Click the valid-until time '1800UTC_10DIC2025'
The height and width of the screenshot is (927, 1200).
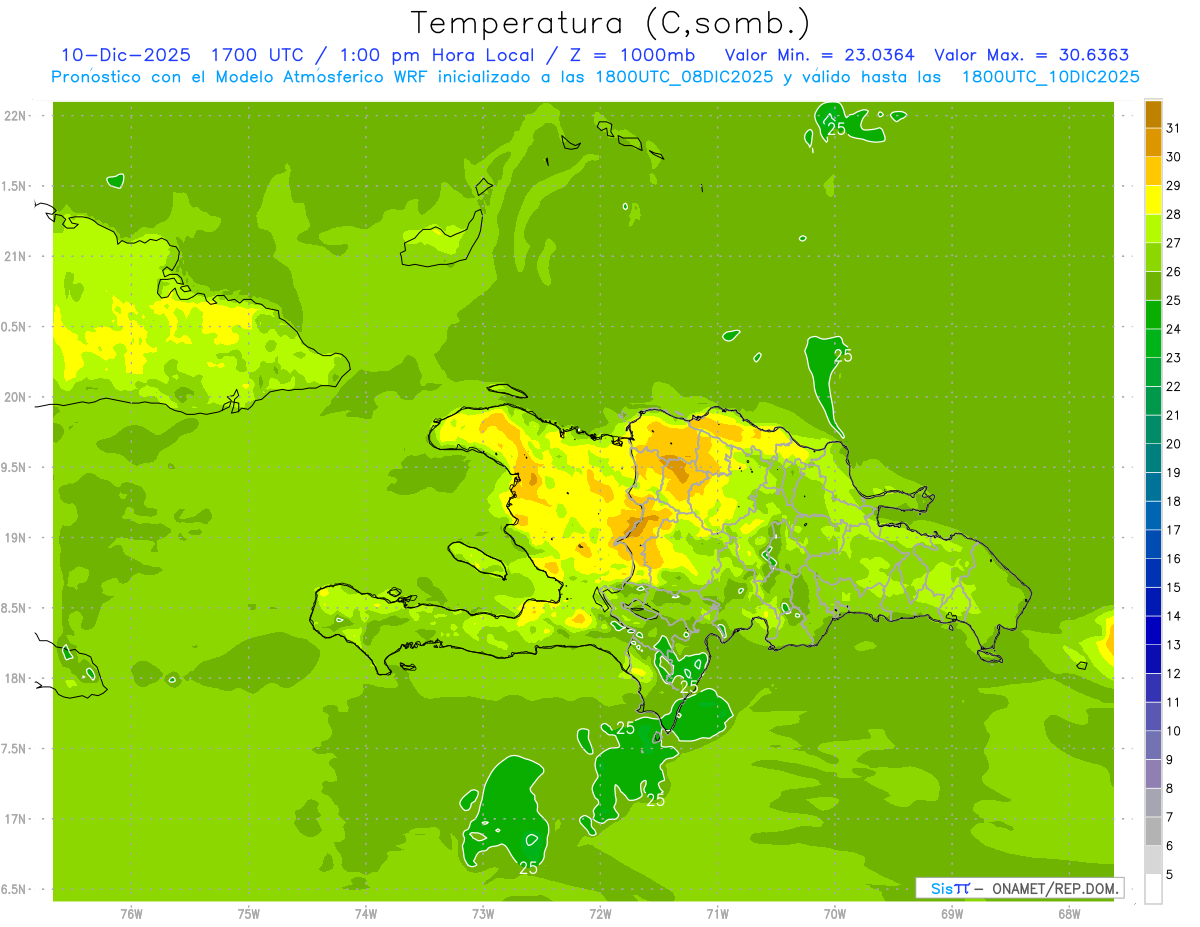(1051, 77)
